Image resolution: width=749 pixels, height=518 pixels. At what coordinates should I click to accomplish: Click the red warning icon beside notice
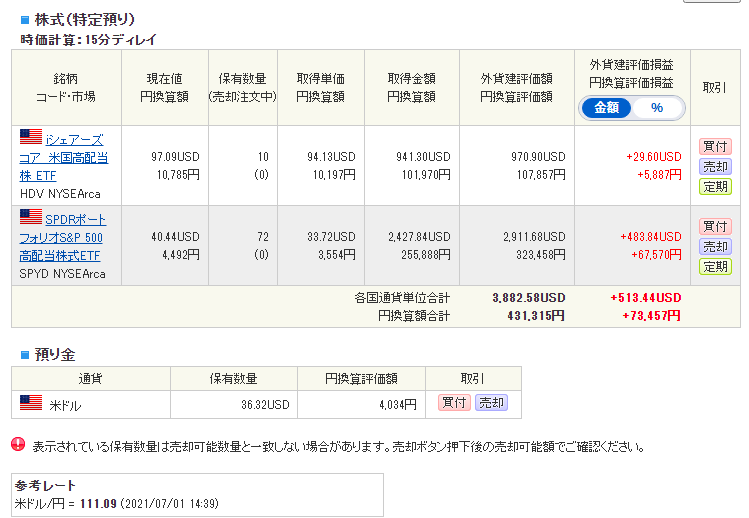click(18, 444)
